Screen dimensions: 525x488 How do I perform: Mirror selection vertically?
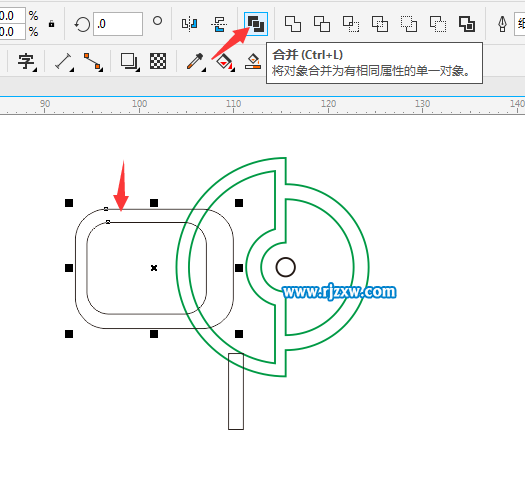pyautogui.click(x=219, y=24)
